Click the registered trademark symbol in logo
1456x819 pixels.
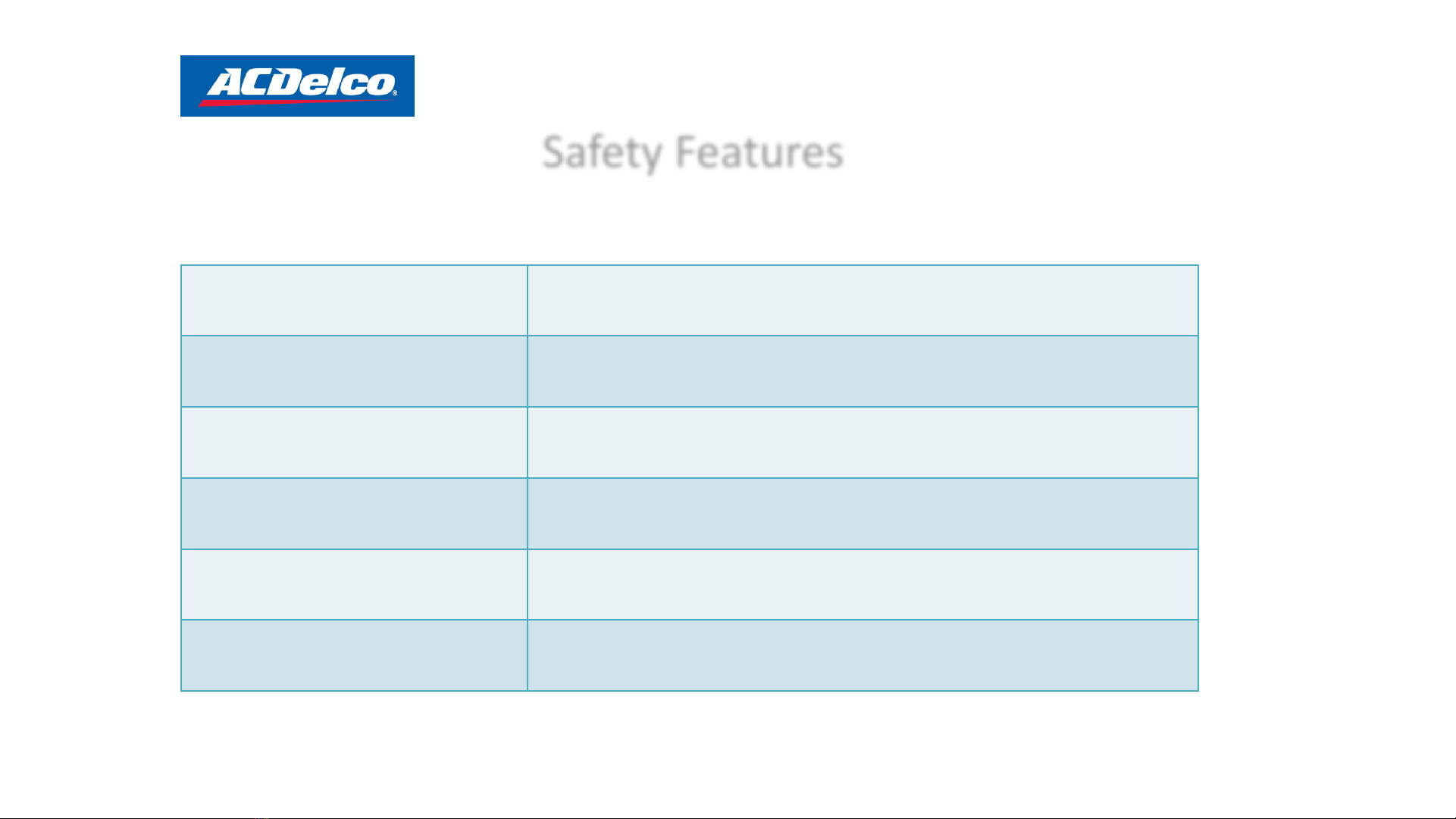[394, 93]
